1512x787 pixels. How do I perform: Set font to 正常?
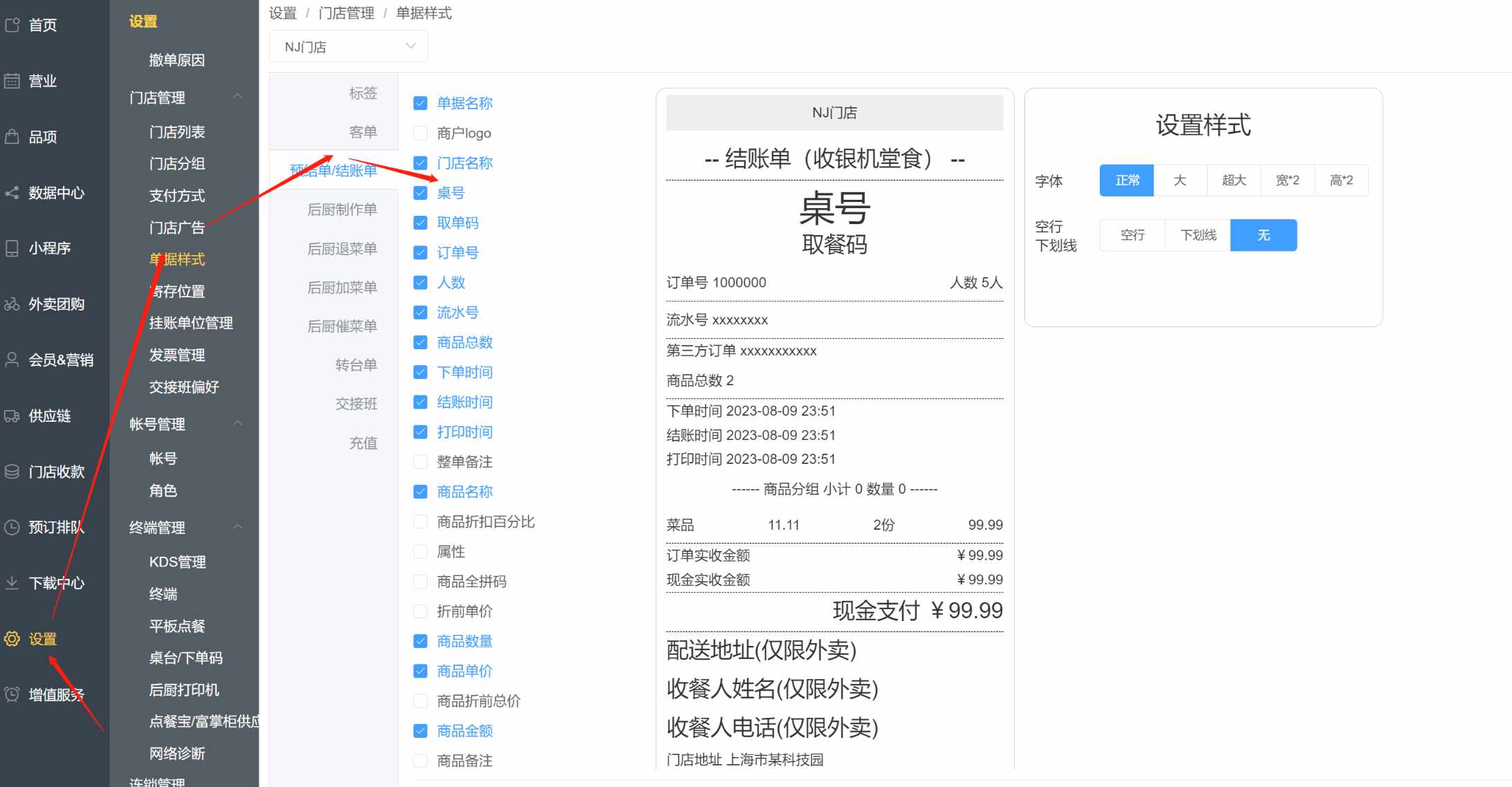coord(1127,180)
